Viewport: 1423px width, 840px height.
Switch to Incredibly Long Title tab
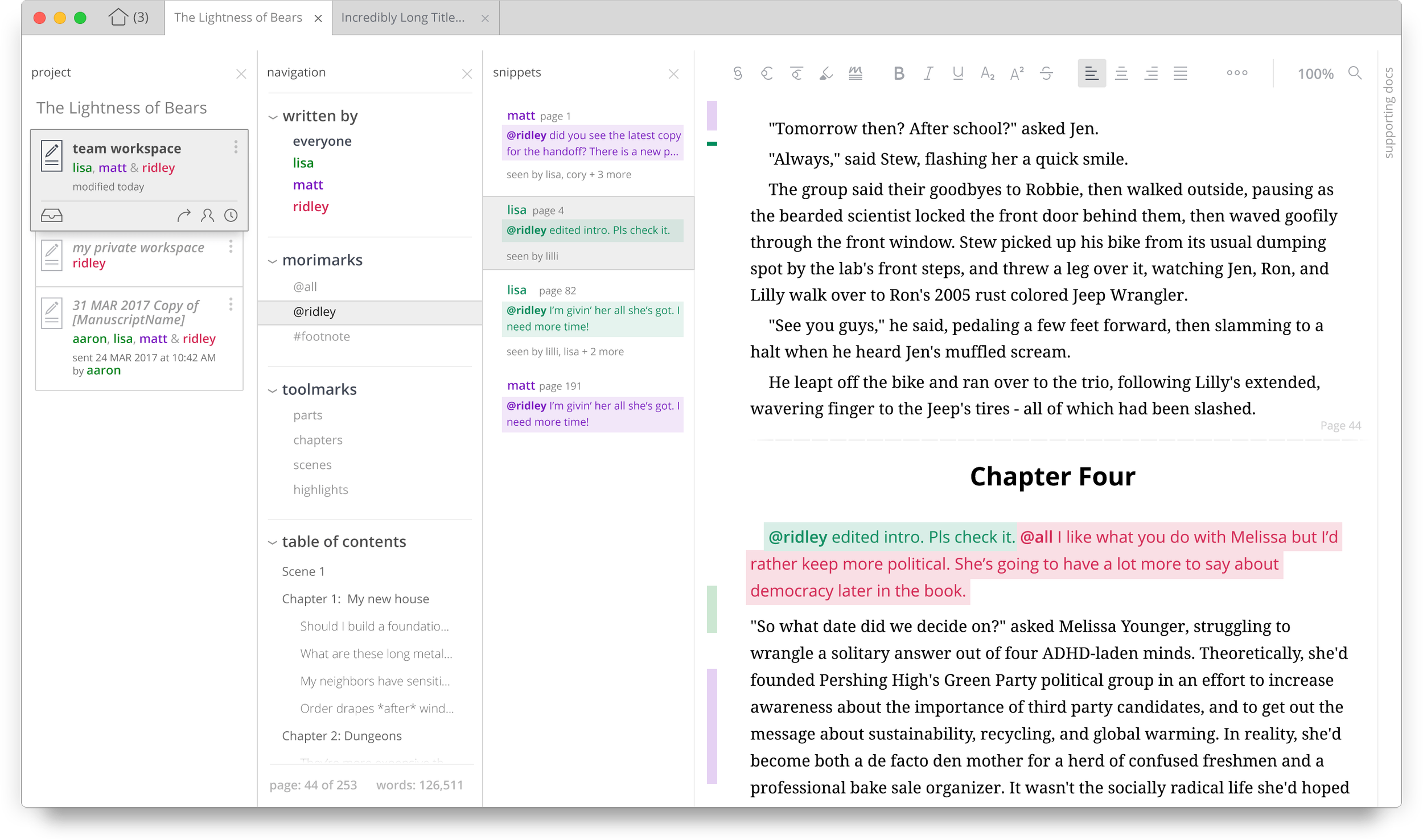403,18
